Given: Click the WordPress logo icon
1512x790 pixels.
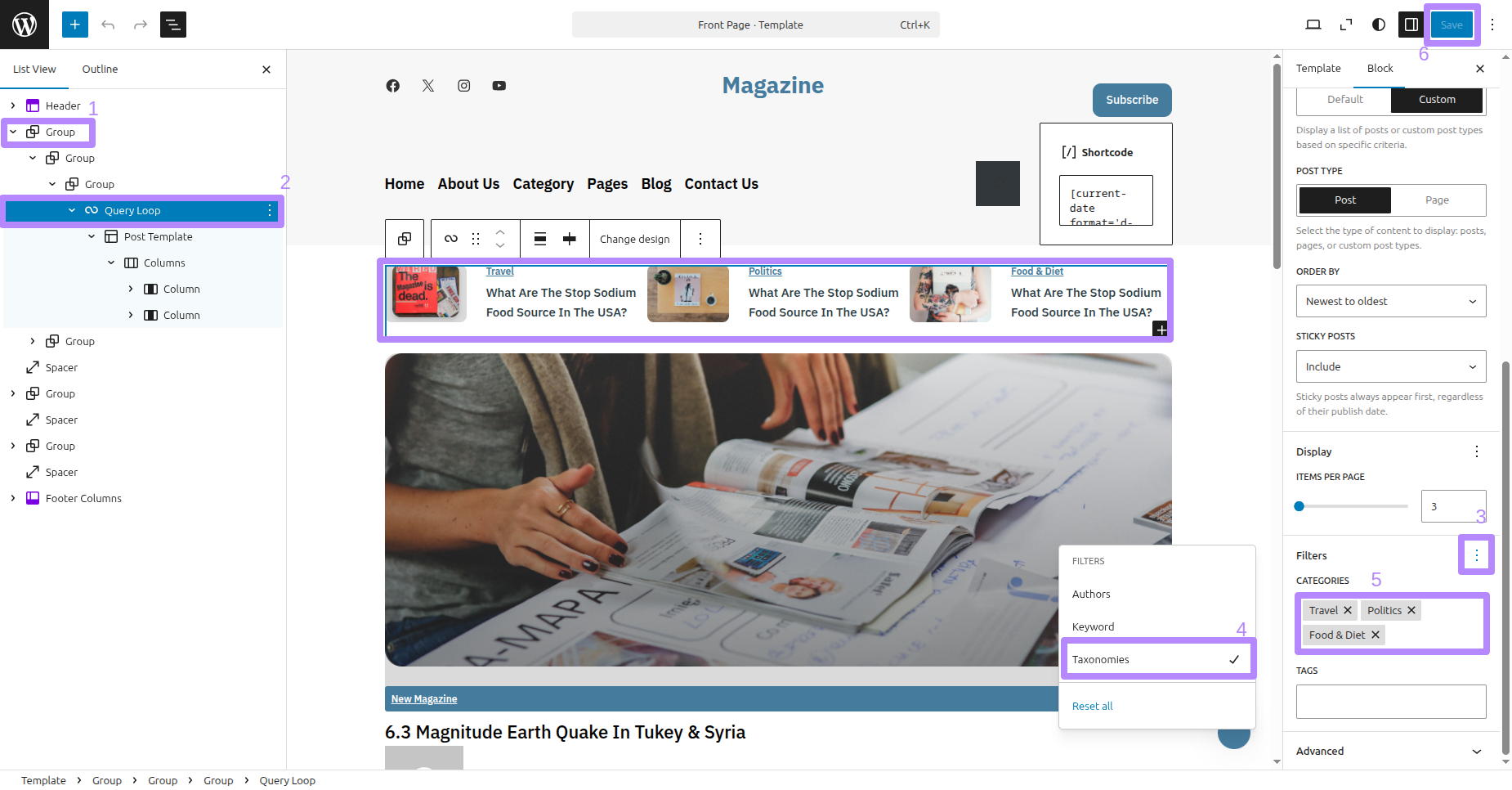Looking at the screenshot, I should (x=25, y=25).
